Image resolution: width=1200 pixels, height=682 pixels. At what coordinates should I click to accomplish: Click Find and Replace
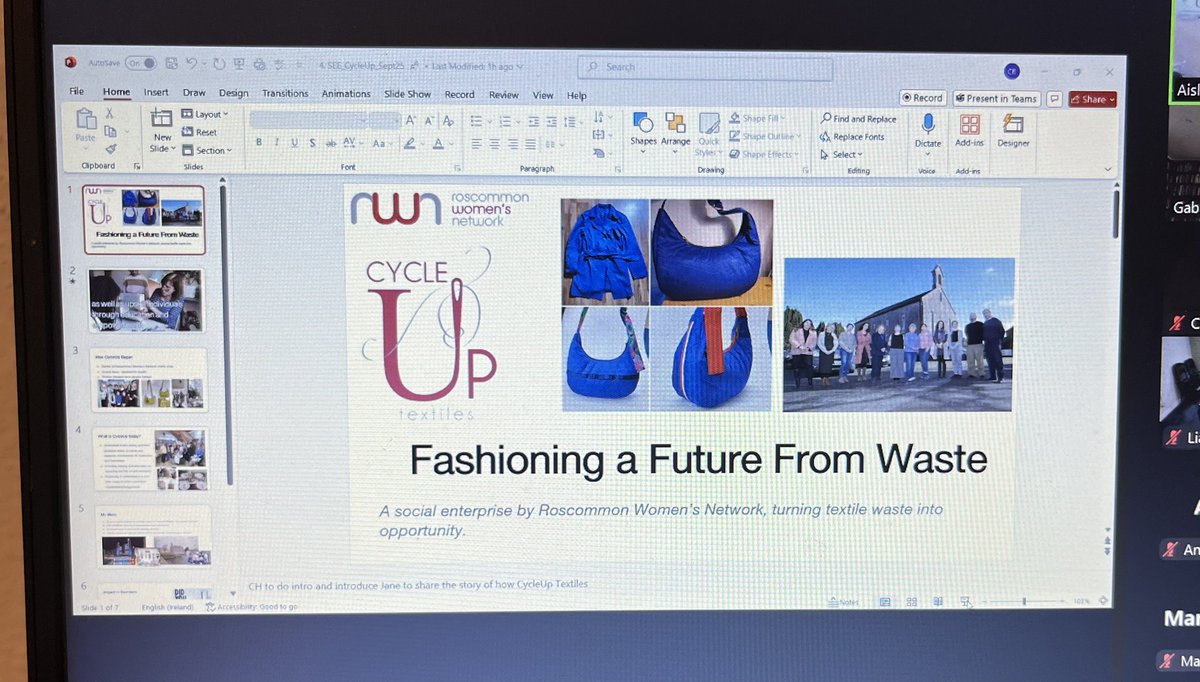(x=858, y=119)
